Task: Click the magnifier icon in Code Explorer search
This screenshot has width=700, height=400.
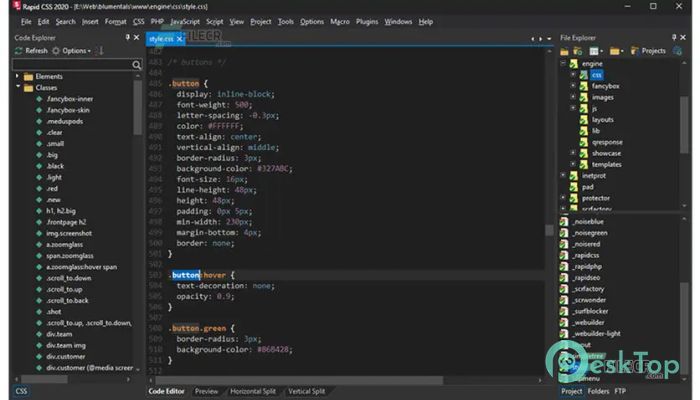Action: coord(137,65)
